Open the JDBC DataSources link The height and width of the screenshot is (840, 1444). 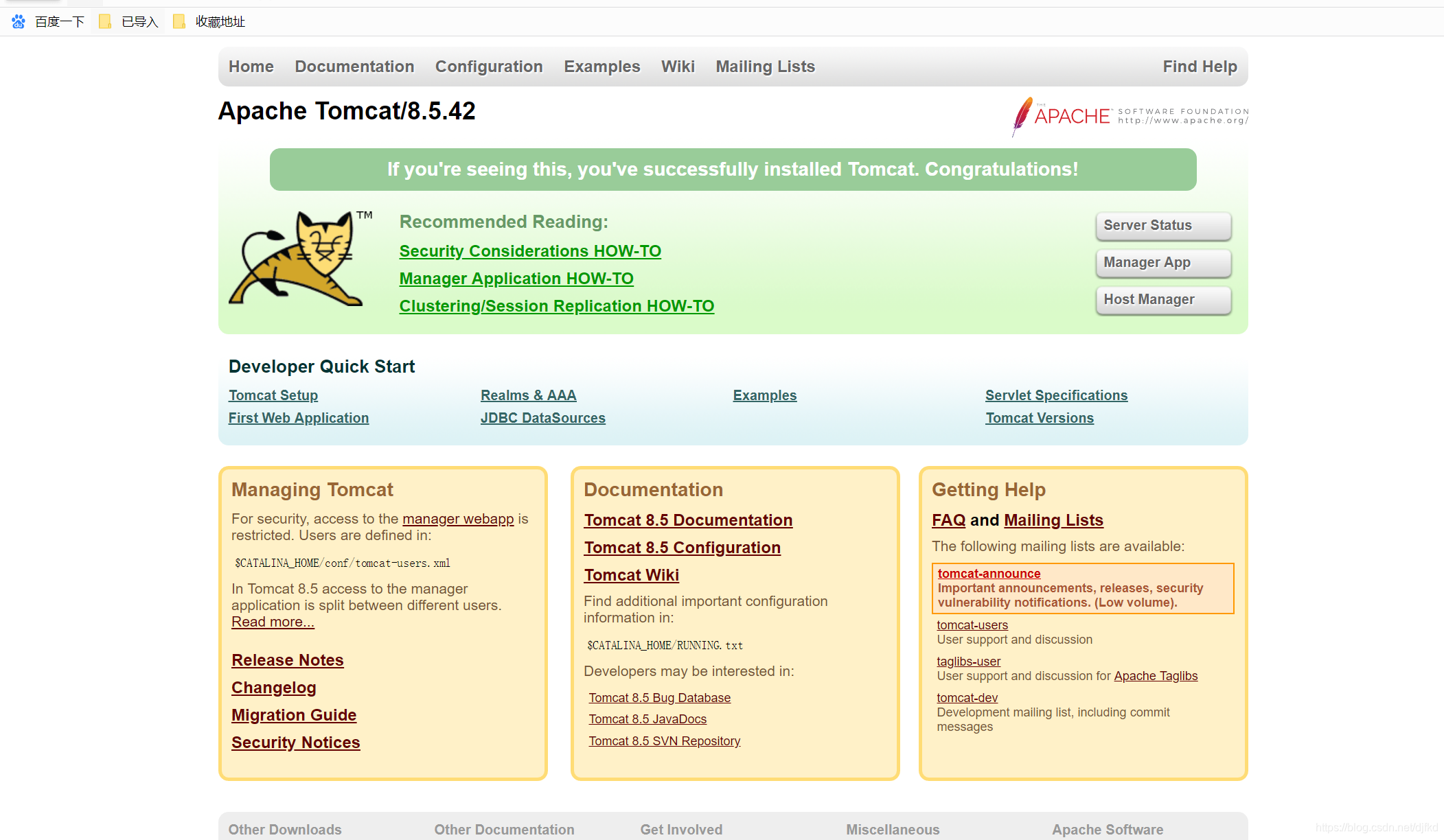point(543,418)
